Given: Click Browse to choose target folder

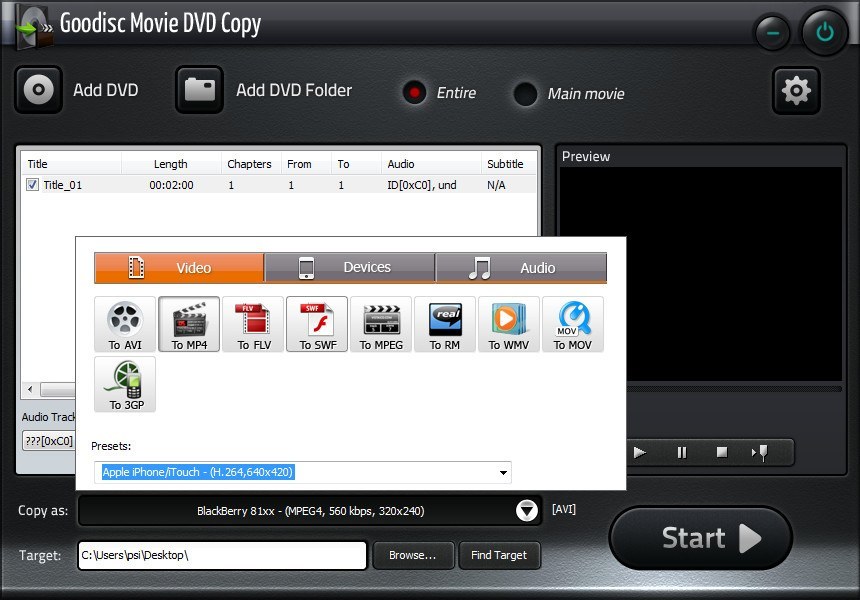Looking at the screenshot, I should (x=413, y=555).
